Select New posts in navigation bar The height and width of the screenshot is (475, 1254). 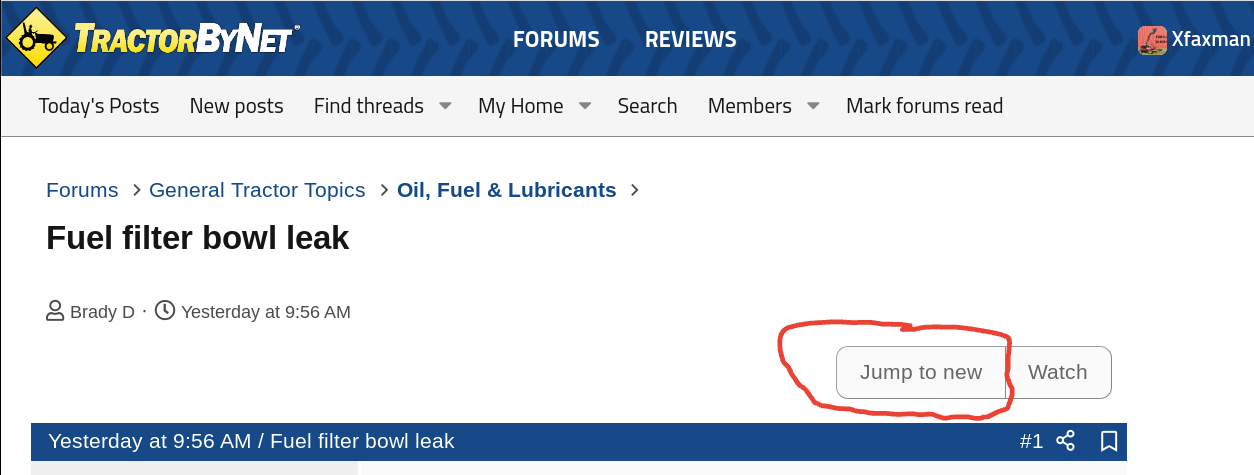(237, 106)
